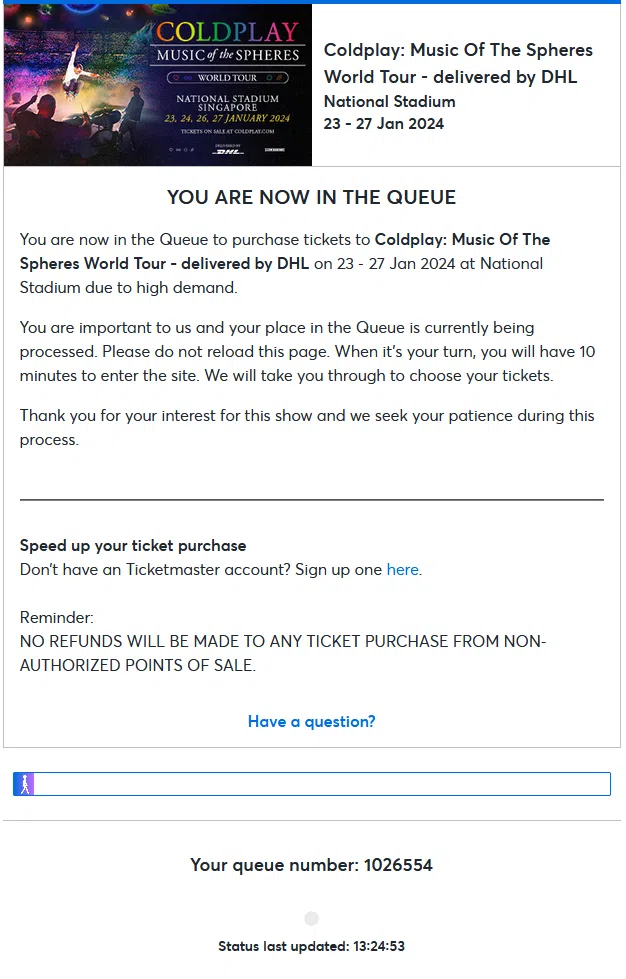Click the bold event name in first paragraph

point(462,240)
